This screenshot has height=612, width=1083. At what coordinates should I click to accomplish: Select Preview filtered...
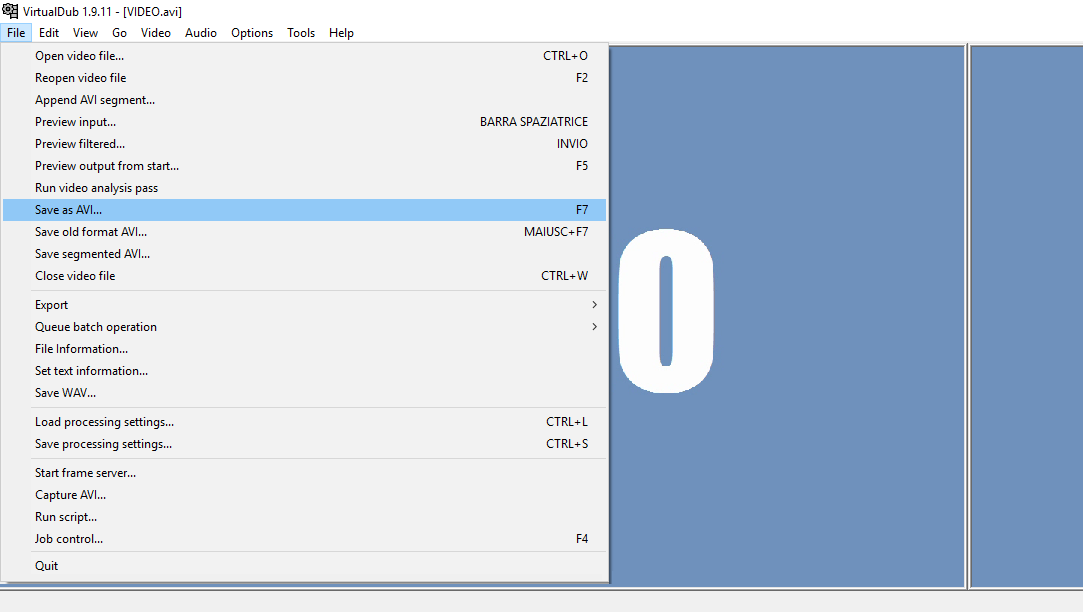coord(305,144)
